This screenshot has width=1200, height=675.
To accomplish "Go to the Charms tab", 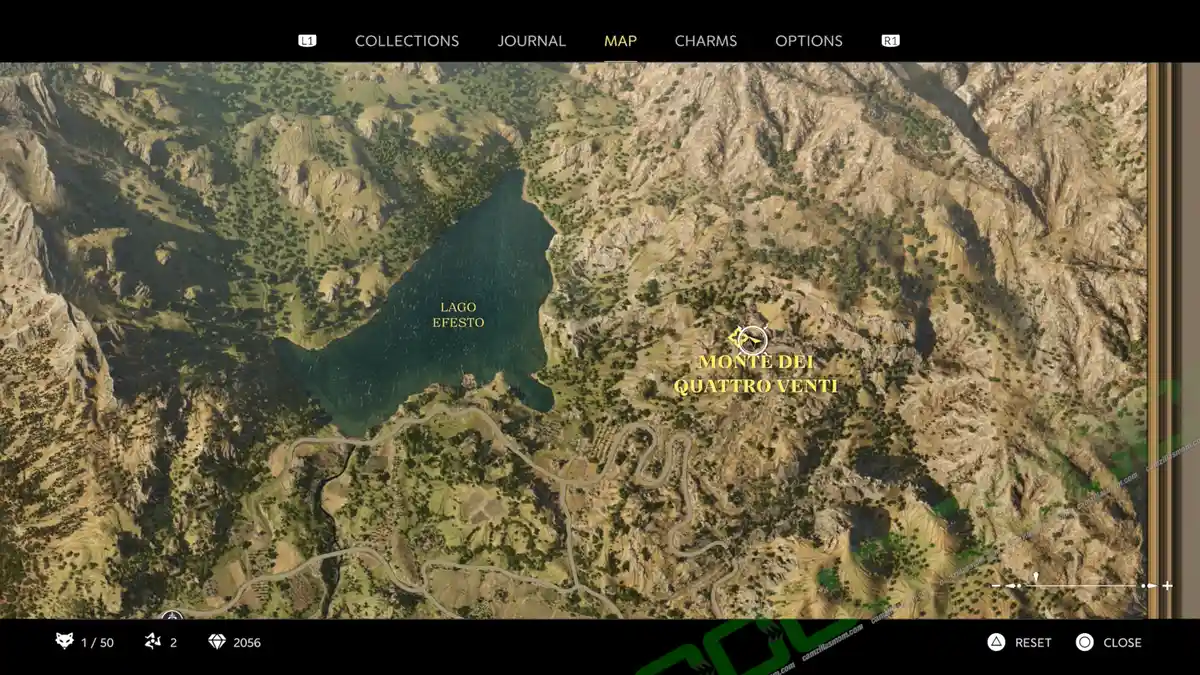I will pos(706,41).
